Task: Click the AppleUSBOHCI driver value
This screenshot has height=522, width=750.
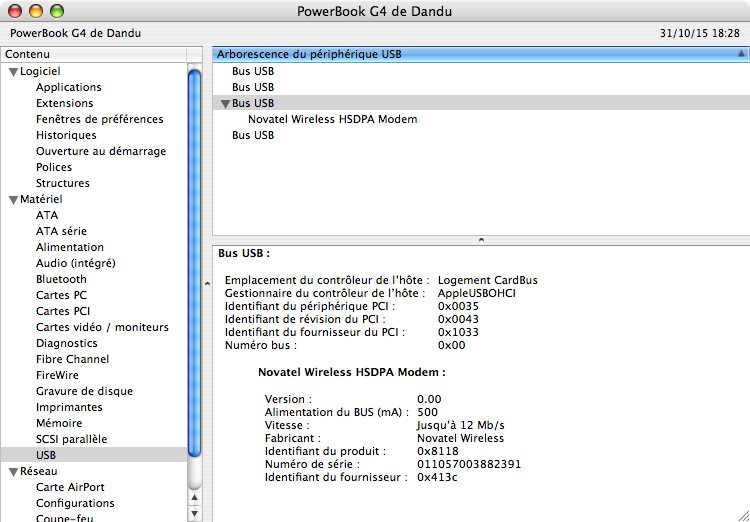Action: tap(476, 293)
